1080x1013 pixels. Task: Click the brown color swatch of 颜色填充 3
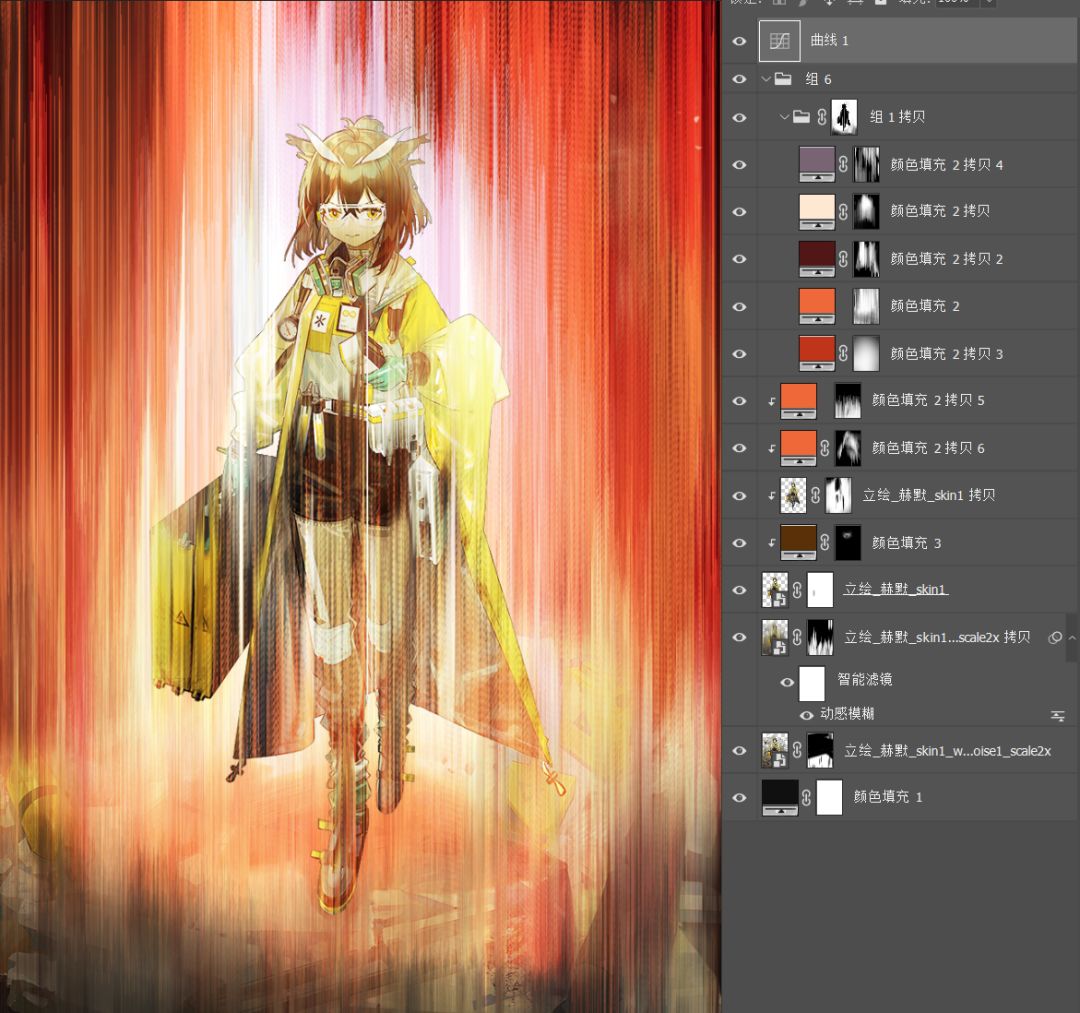[798, 543]
